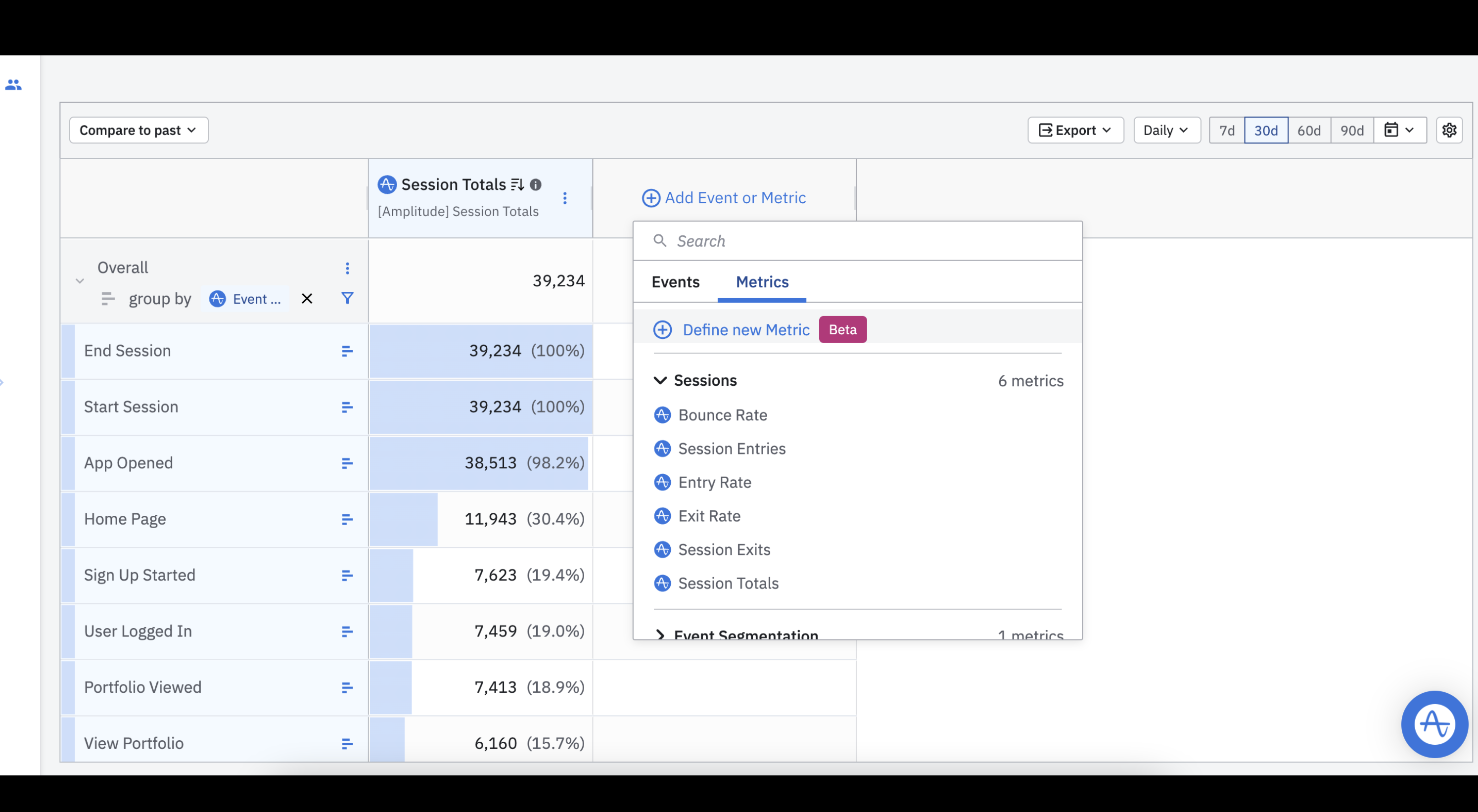Open the Amplitude help bubble
Image resolution: width=1478 pixels, height=812 pixels.
(1434, 723)
